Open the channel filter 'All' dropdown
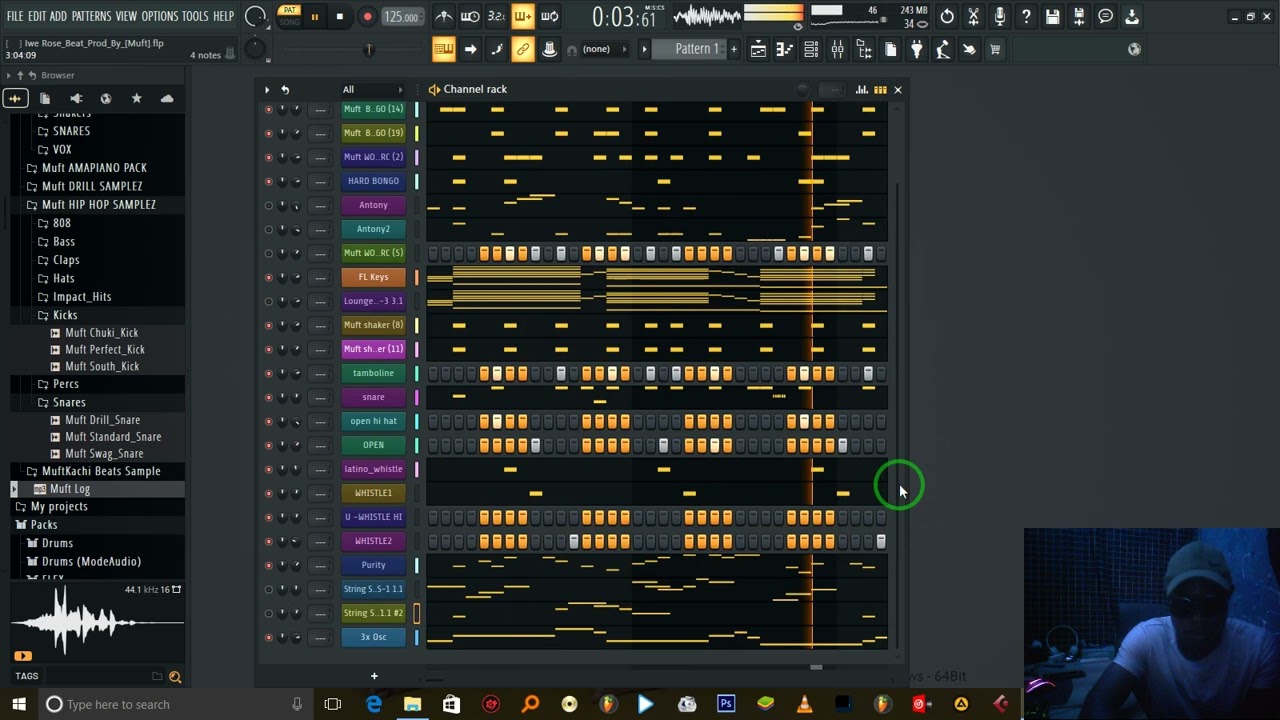This screenshot has height=720, width=1280. pos(372,90)
